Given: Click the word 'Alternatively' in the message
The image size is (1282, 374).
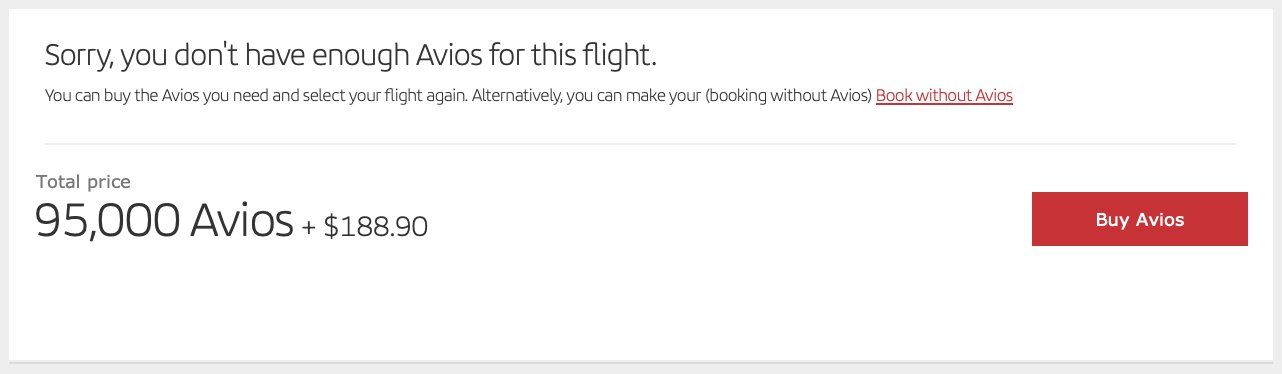Looking at the screenshot, I should click(x=517, y=96).
